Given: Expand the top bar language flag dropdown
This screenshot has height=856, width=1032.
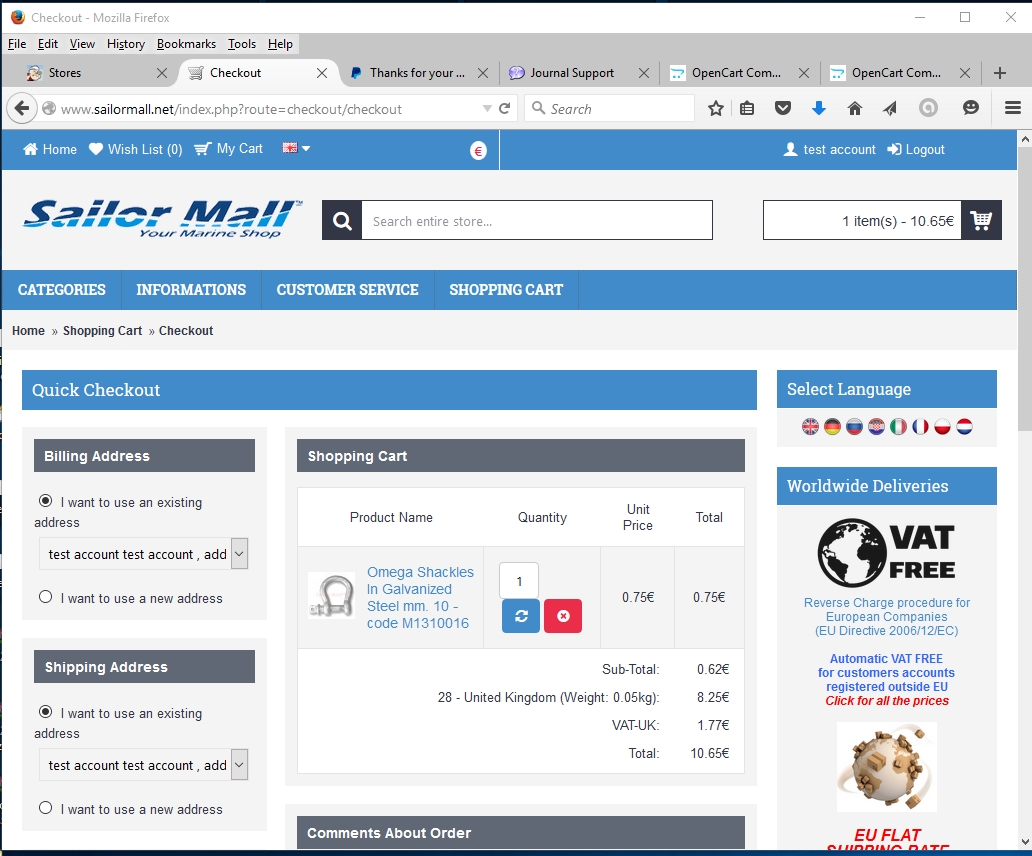Looking at the screenshot, I should [x=296, y=148].
